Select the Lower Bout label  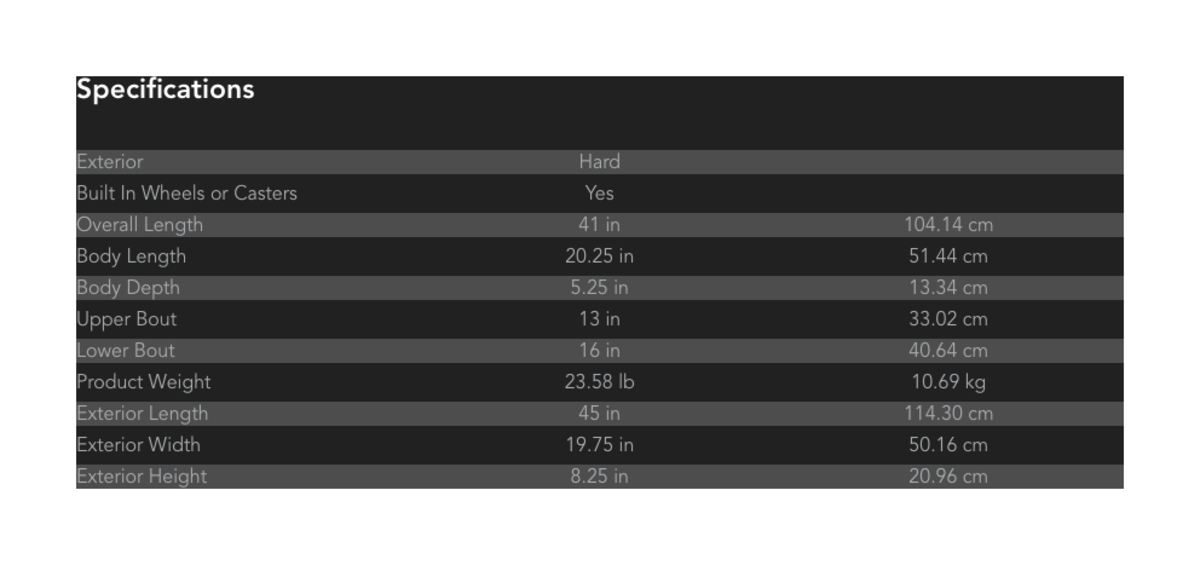tap(125, 351)
